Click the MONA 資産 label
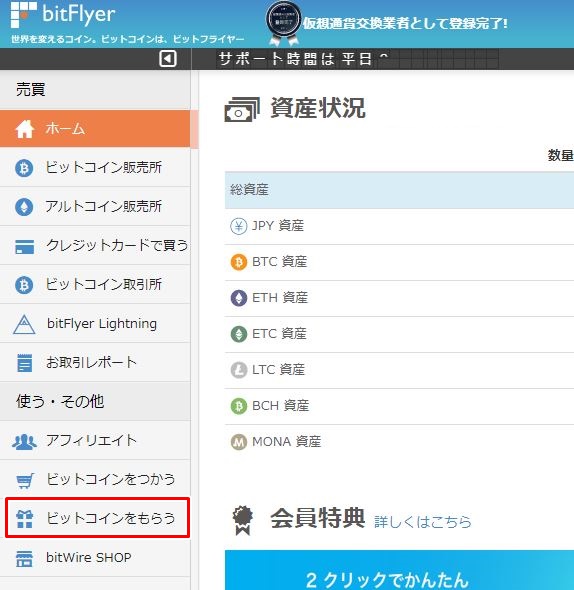The height and width of the screenshot is (590, 574). 286,442
